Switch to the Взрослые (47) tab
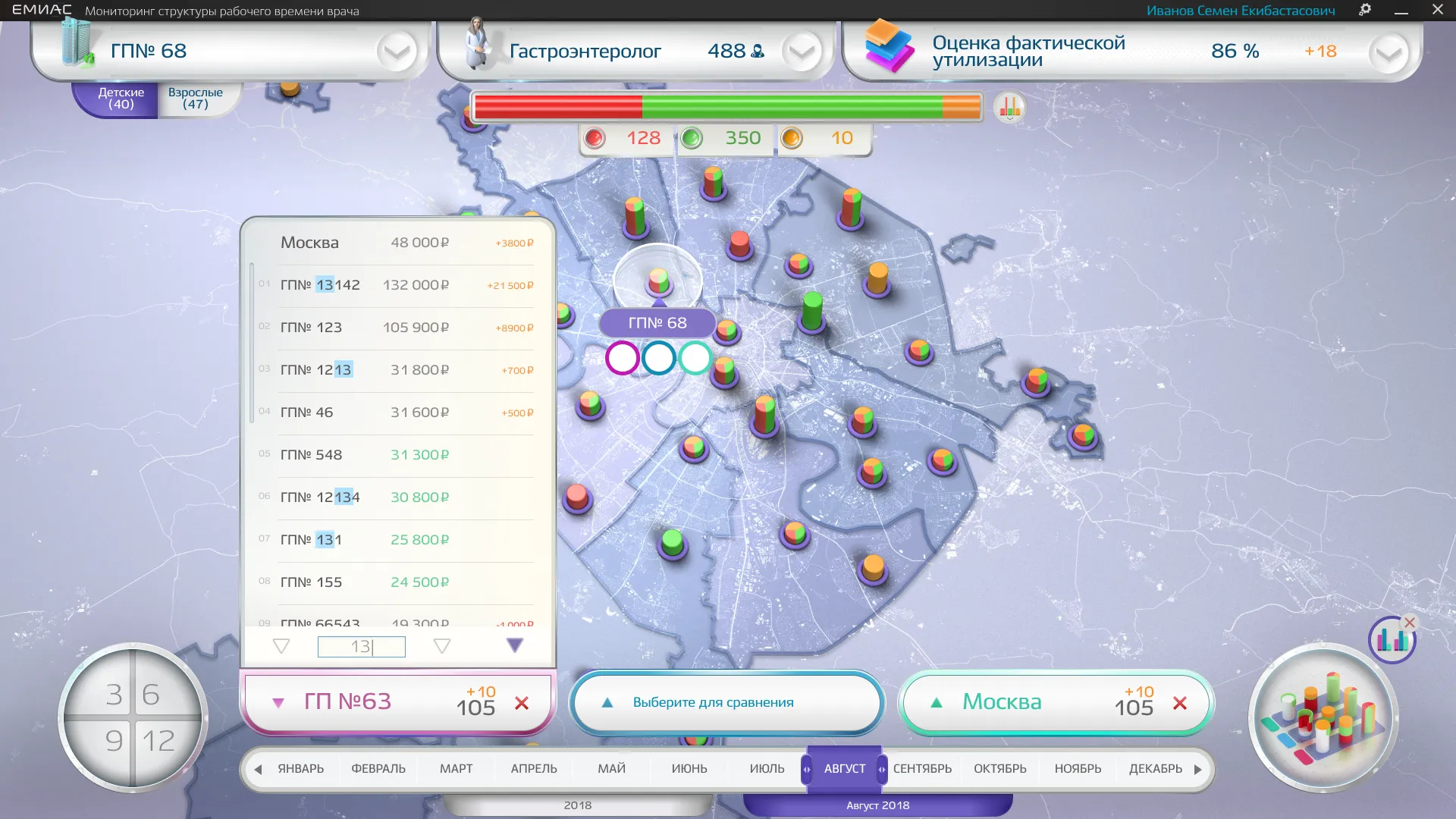Viewport: 1456px width, 819px height. coord(196,99)
